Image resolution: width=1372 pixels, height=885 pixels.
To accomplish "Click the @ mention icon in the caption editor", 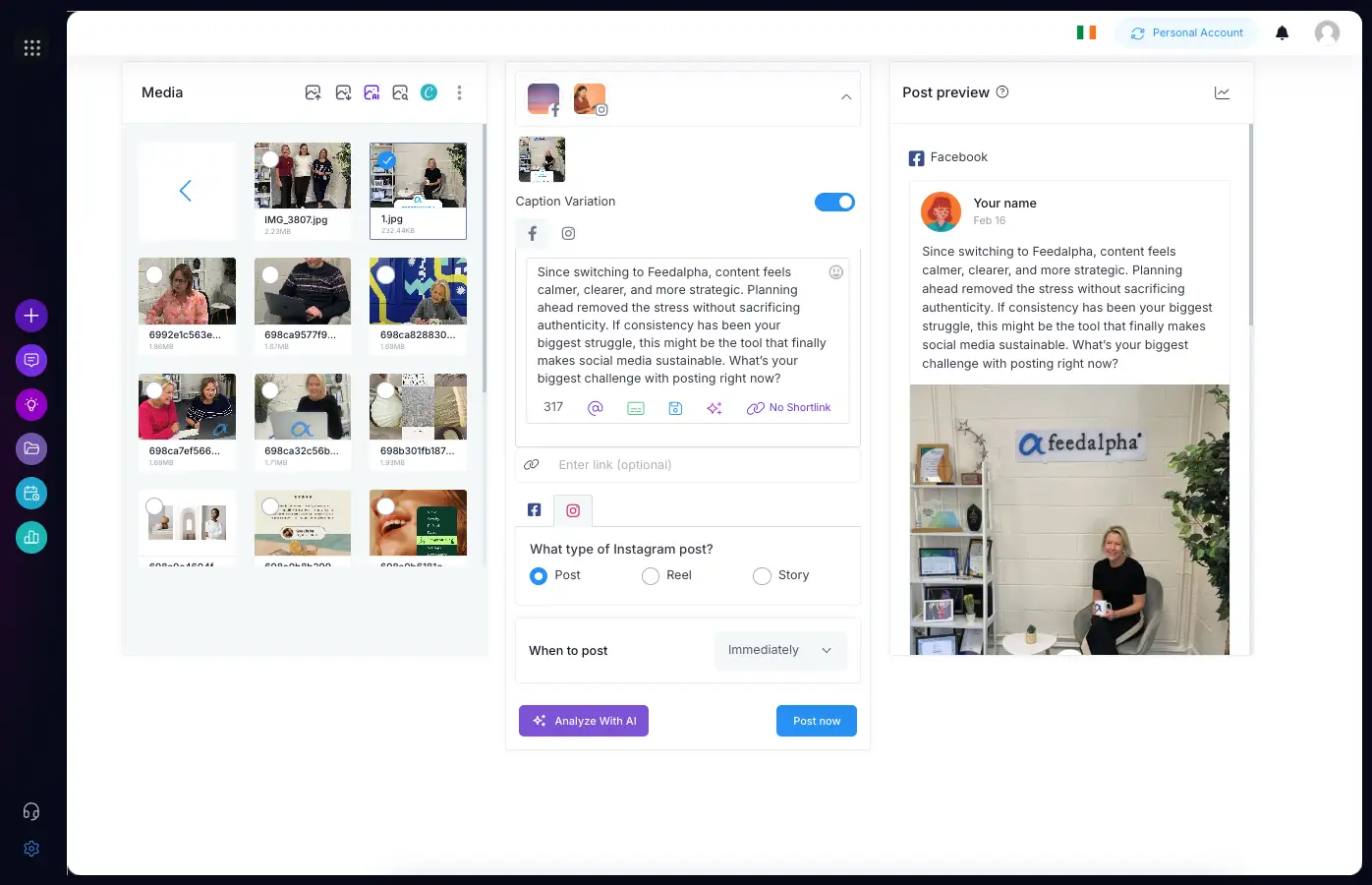I will pos(595,407).
